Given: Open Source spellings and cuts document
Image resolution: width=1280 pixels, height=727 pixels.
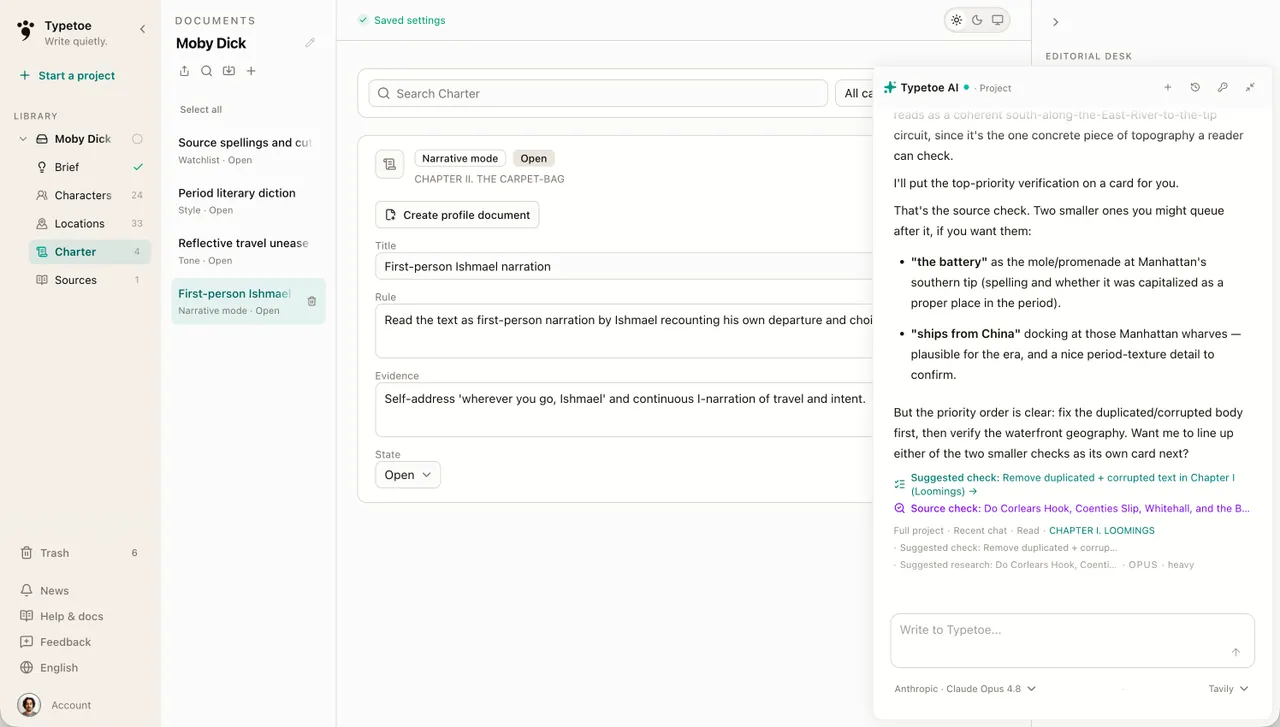Looking at the screenshot, I should click(x=248, y=150).
